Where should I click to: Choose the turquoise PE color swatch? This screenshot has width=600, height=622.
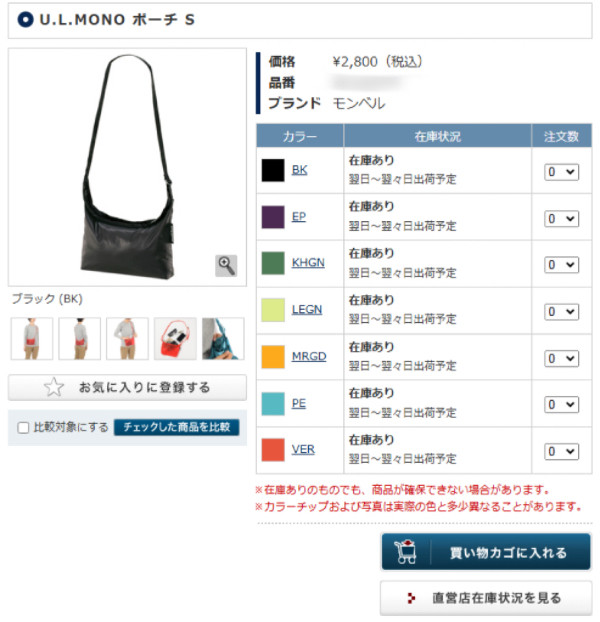(273, 403)
